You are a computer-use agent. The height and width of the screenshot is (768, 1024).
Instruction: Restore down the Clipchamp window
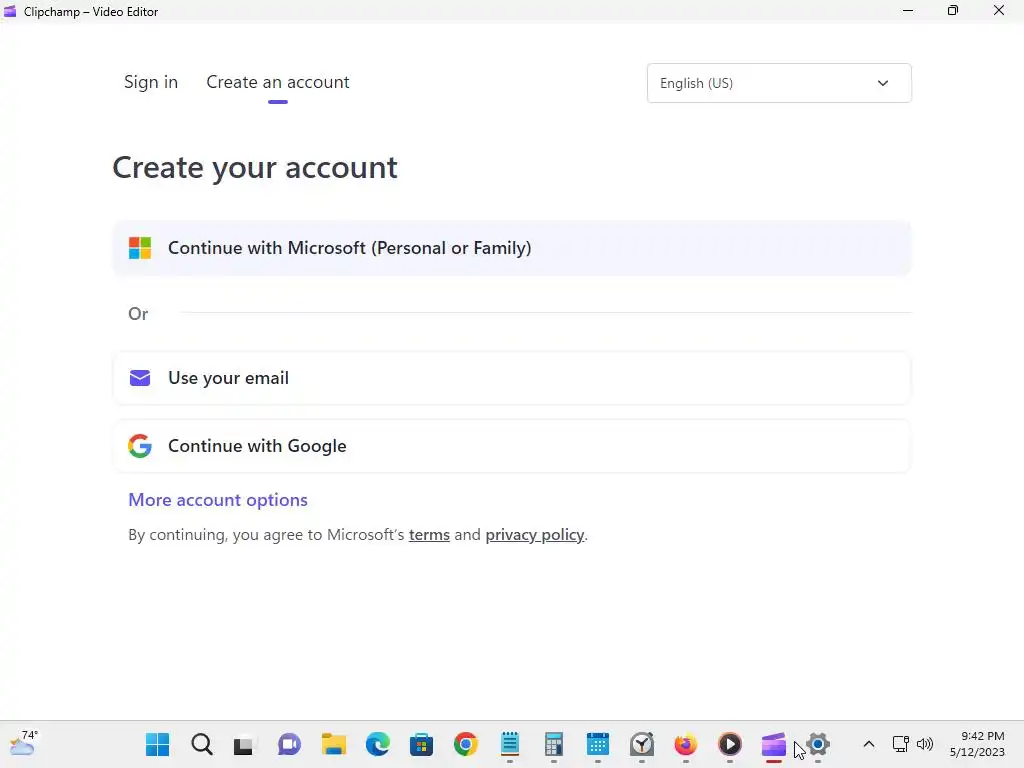(953, 11)
